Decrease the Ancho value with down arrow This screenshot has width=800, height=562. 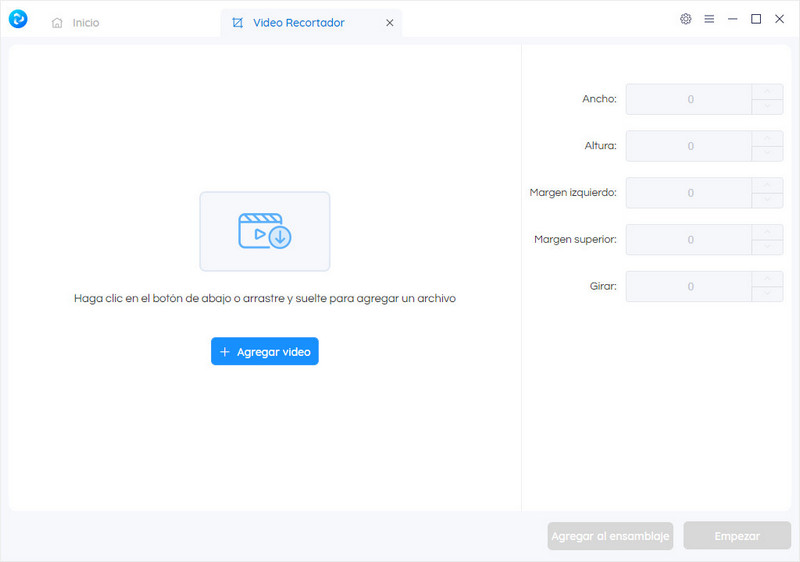tap(768, 107)
